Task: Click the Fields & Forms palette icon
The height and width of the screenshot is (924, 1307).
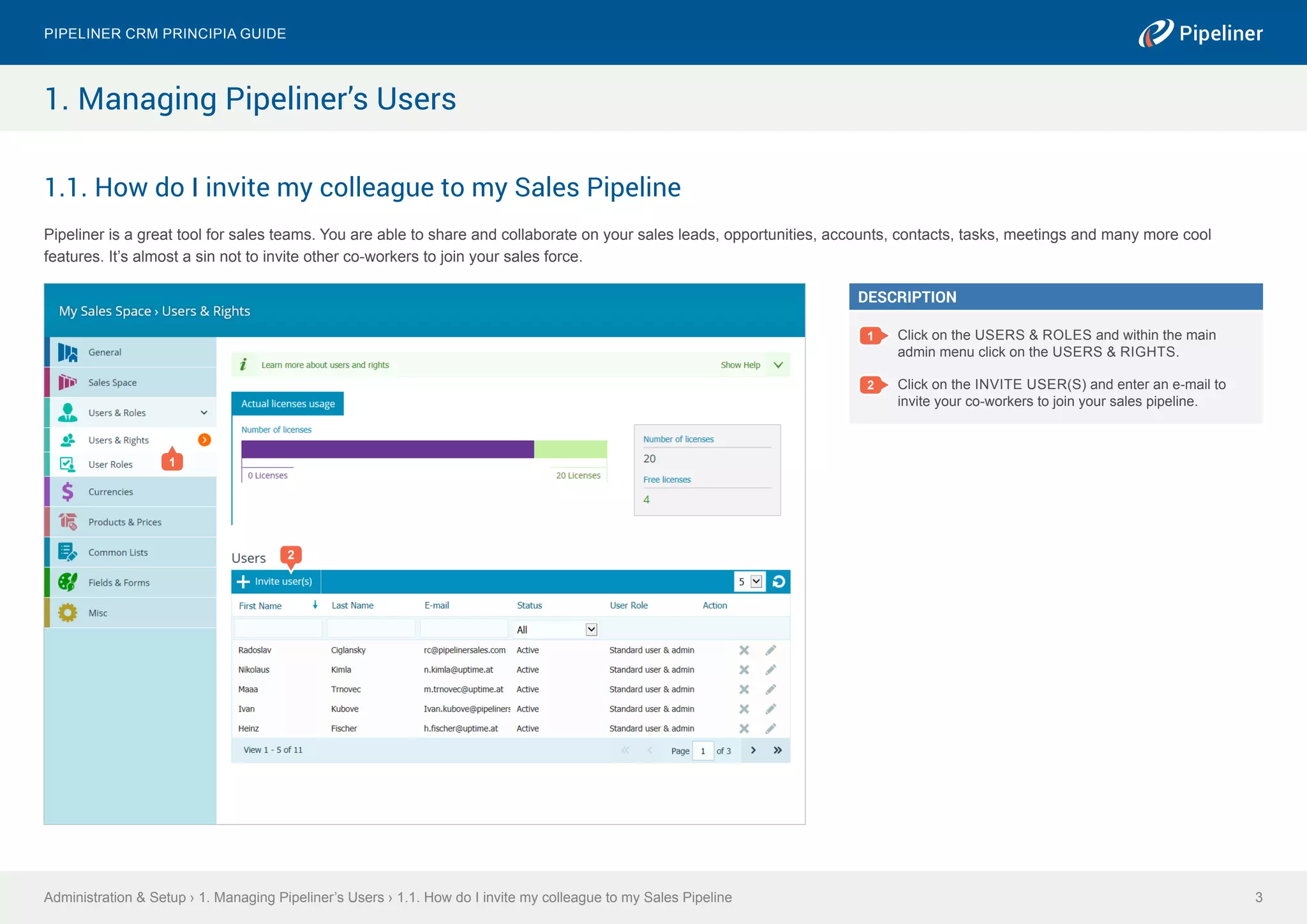Action: click(68, 582)
